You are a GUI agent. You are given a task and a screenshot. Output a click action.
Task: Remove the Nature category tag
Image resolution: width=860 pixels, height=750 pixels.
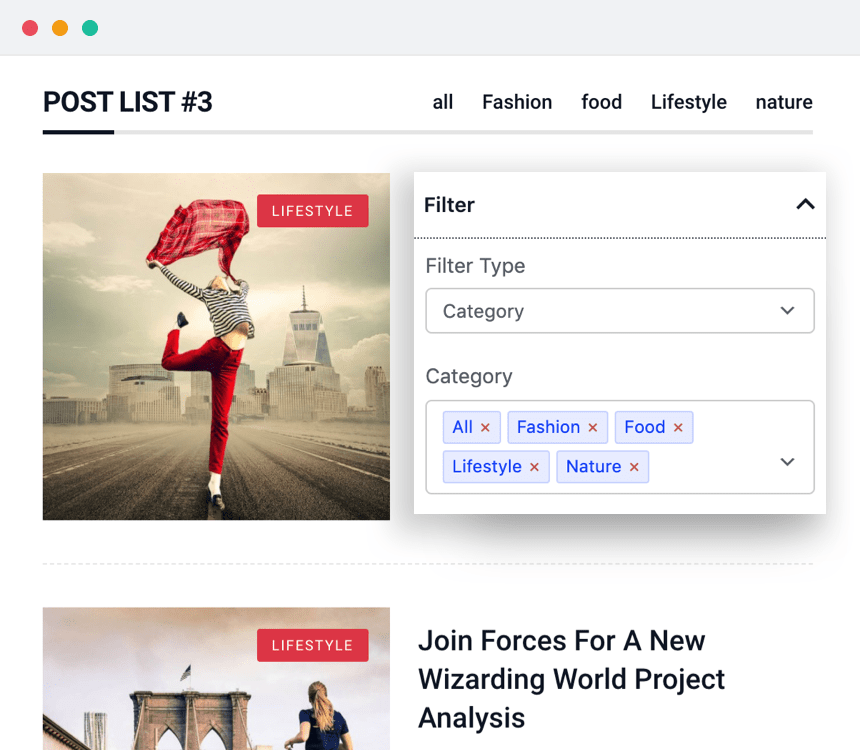[634, 467]
